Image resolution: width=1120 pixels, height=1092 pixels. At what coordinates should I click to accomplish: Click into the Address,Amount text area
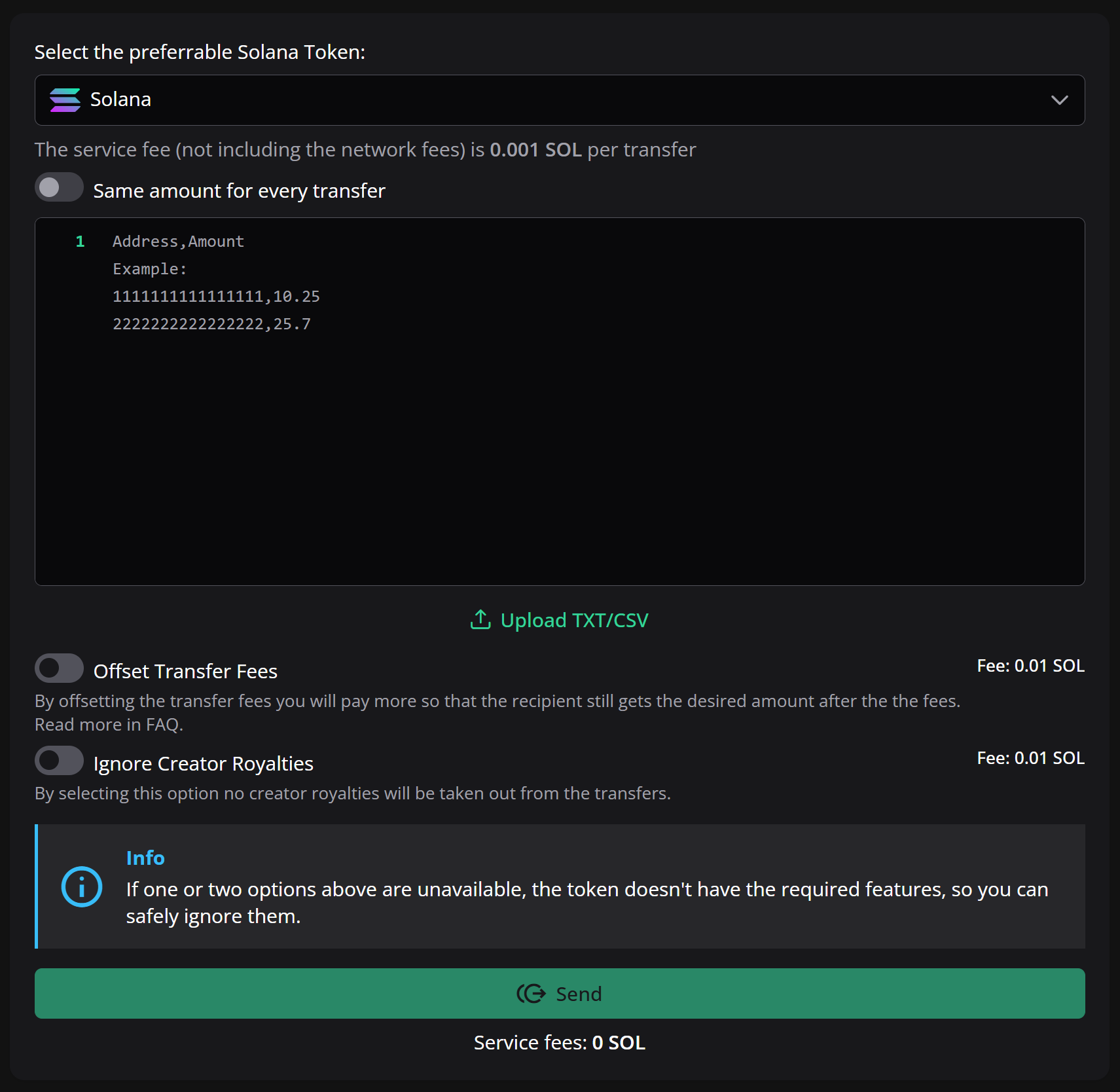tap(560, 401)
